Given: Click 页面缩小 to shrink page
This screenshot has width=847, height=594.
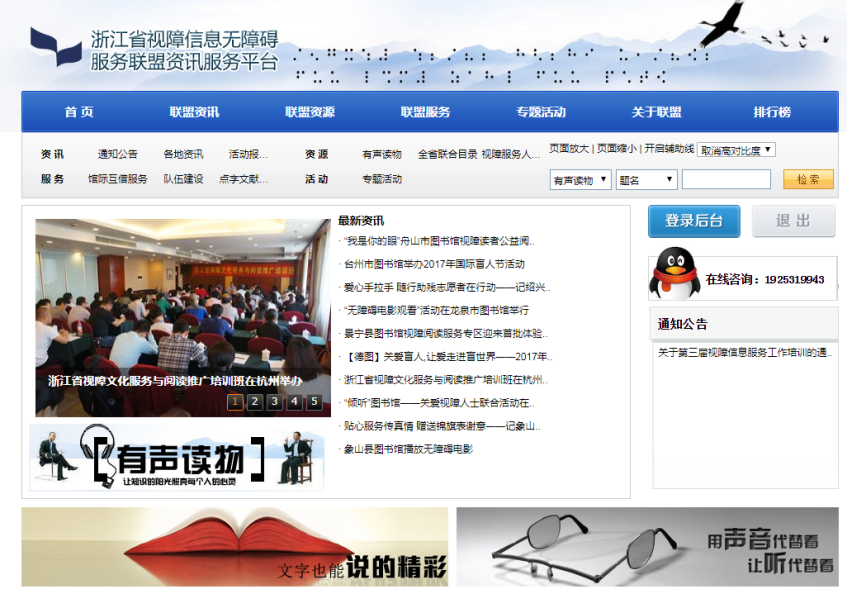Looking at the screenshot, I should pos(616,149).
